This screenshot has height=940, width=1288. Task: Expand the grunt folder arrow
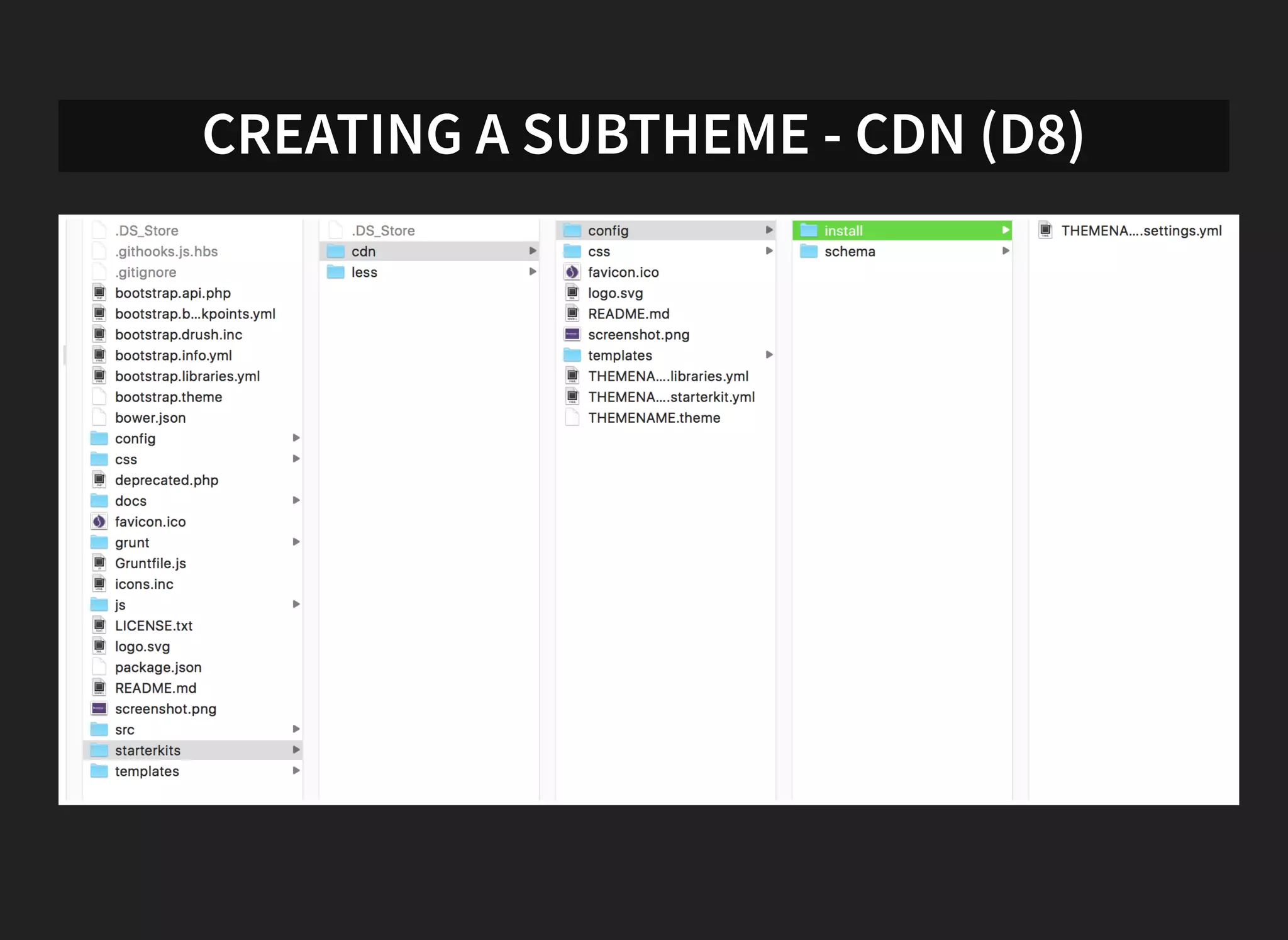point(296,541)
